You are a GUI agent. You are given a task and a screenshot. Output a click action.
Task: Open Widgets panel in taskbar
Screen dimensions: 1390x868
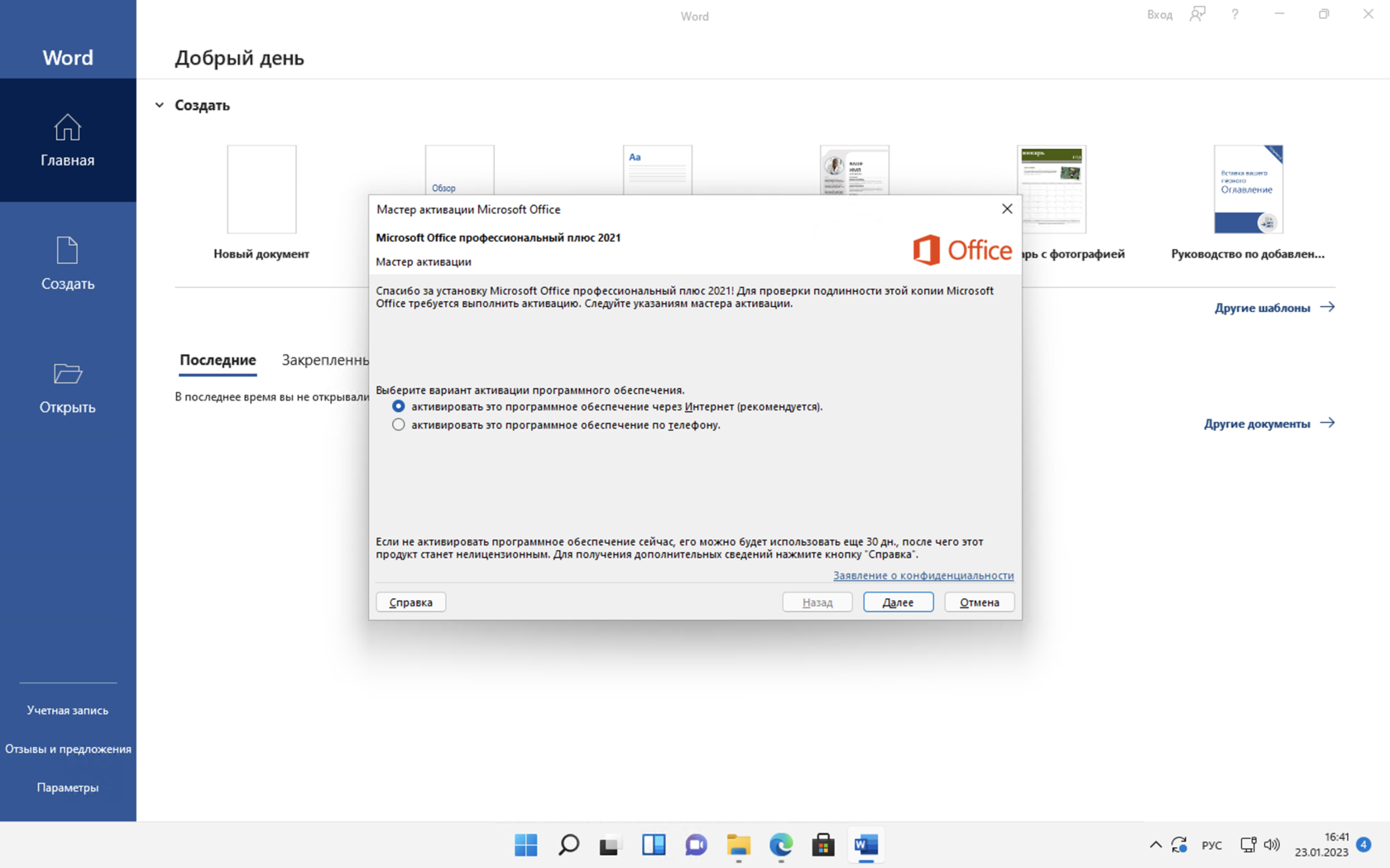654,845
